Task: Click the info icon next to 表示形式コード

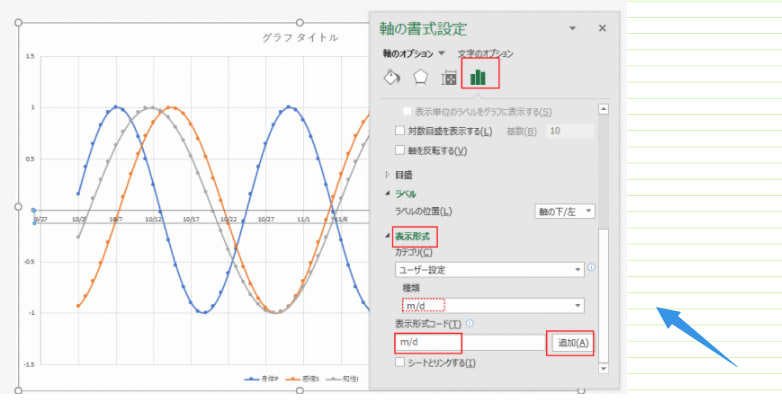Action: click(x=470, y=323)
